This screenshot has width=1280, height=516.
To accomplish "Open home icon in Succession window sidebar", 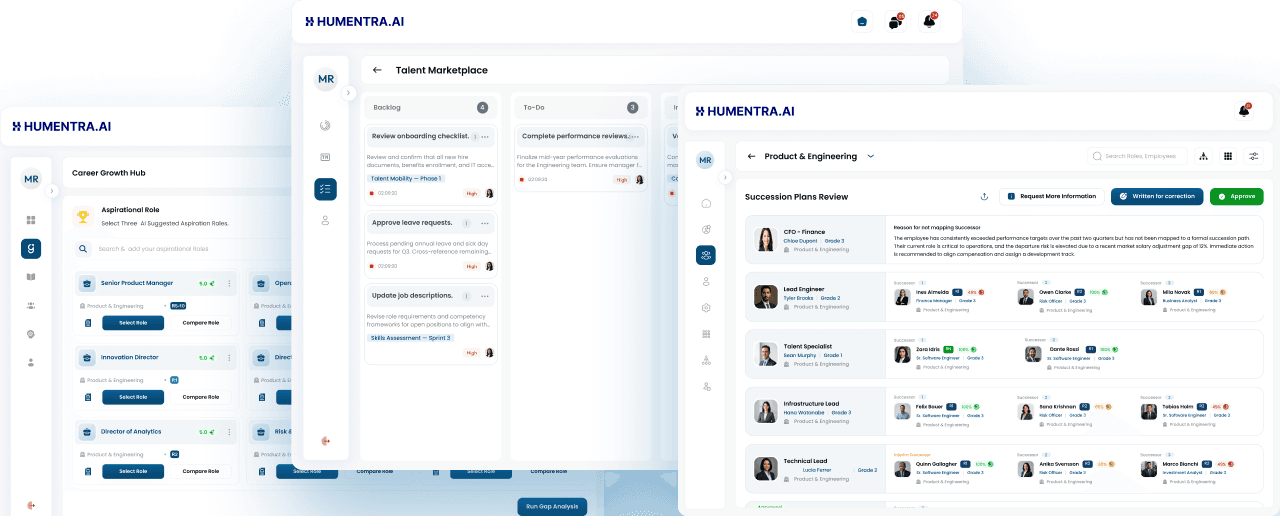I will [706, 203].
